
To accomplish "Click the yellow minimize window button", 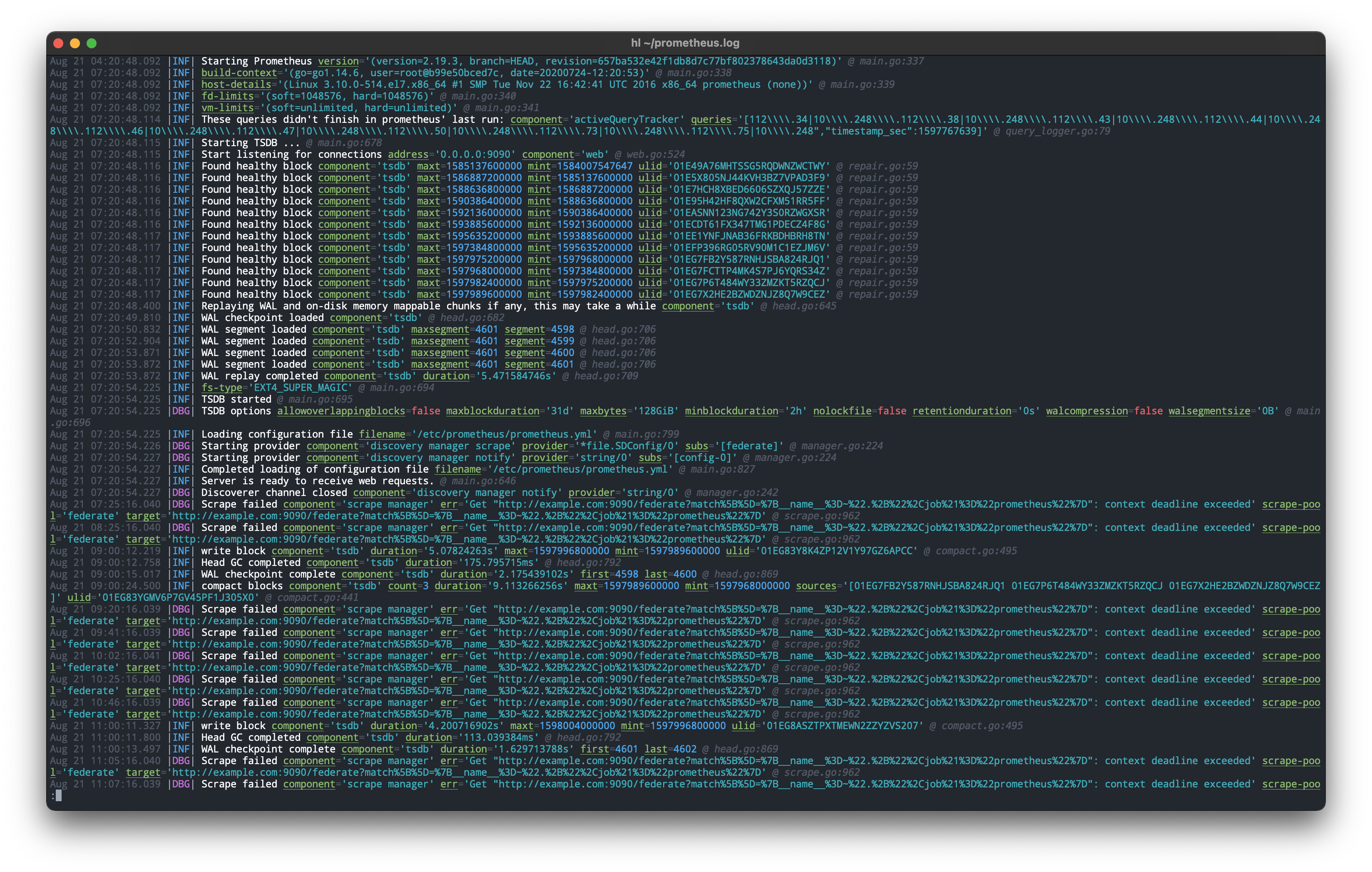I will pyautogui.click(x=75, y=43).
